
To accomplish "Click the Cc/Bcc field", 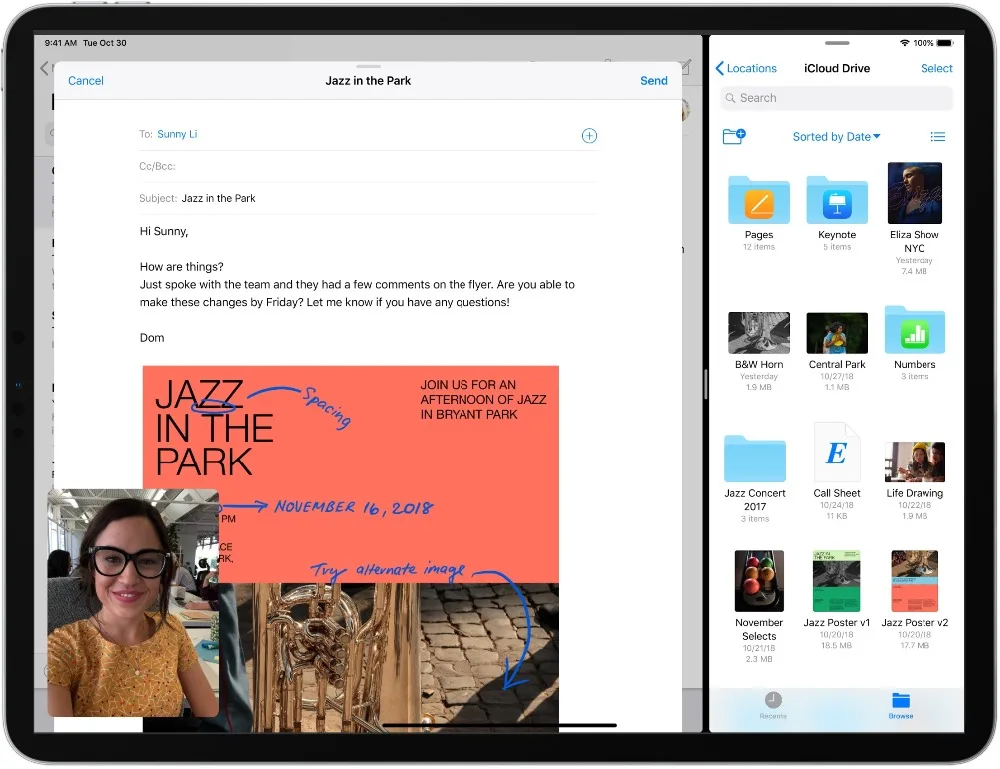I will coord(368,166).
